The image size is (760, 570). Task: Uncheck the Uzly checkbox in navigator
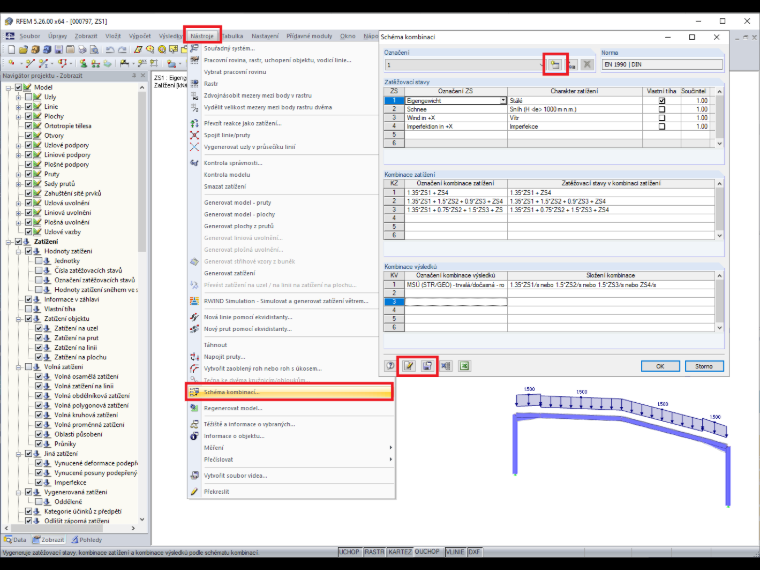click(x=29, y=97)
